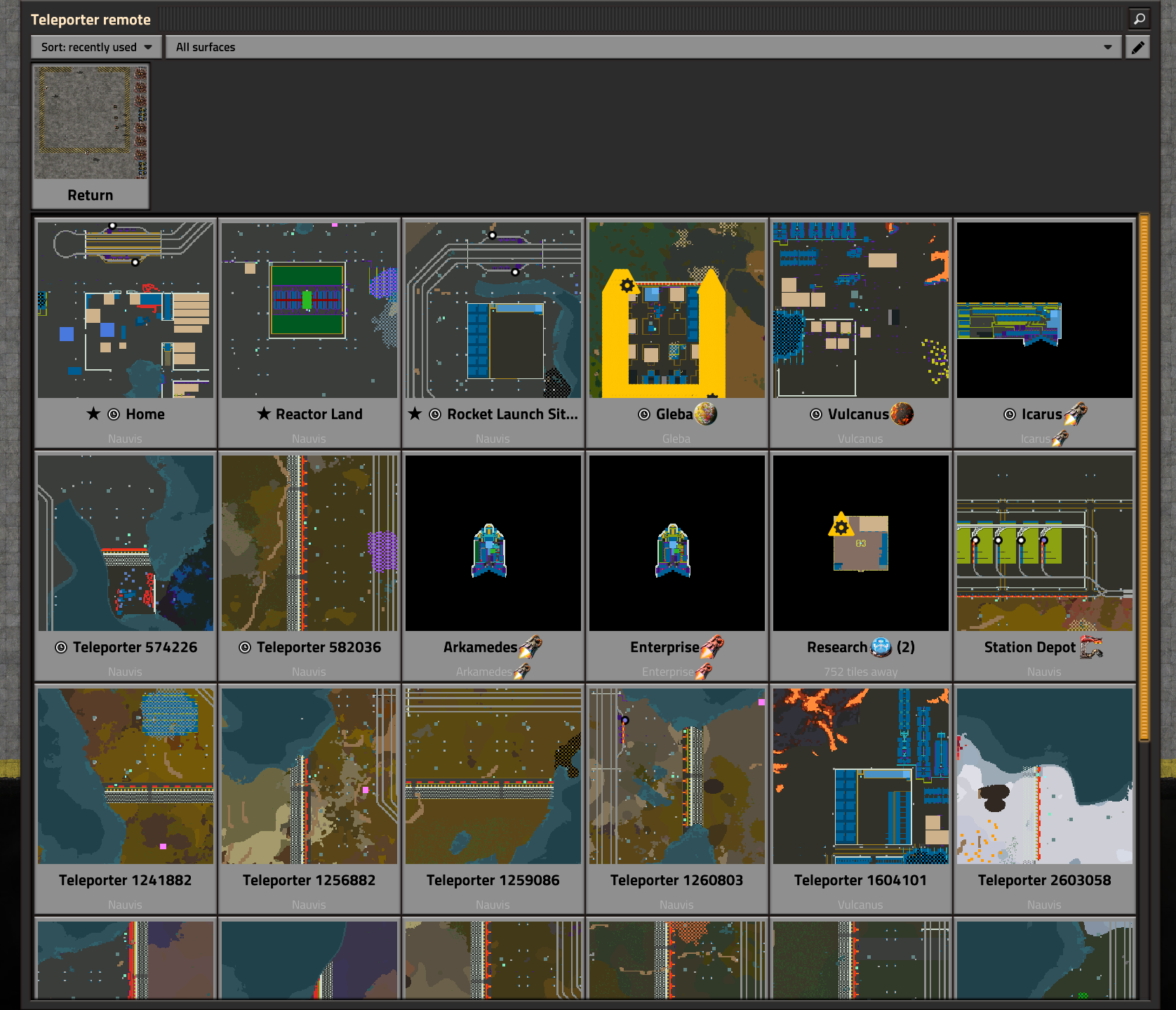Select the Vulcanus map thumbnail
The image size is (1176, 1010).
[861, 310]
